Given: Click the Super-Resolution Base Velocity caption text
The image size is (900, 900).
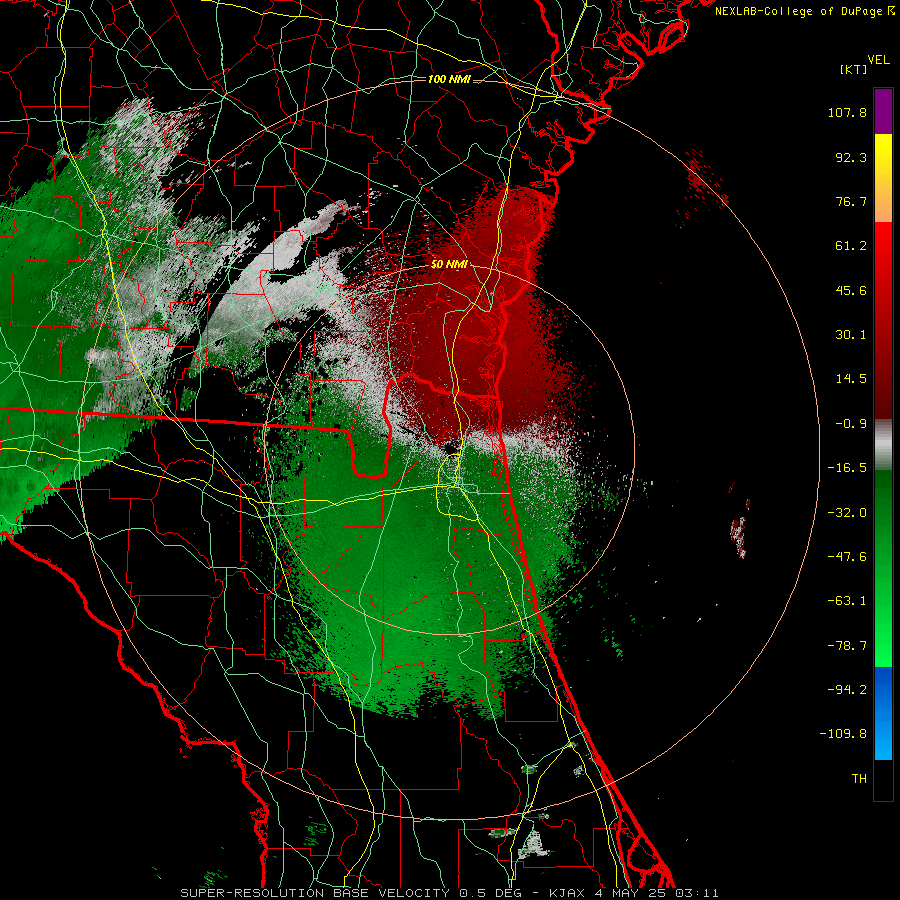Looking at the screenshot, I should point(449,893).
